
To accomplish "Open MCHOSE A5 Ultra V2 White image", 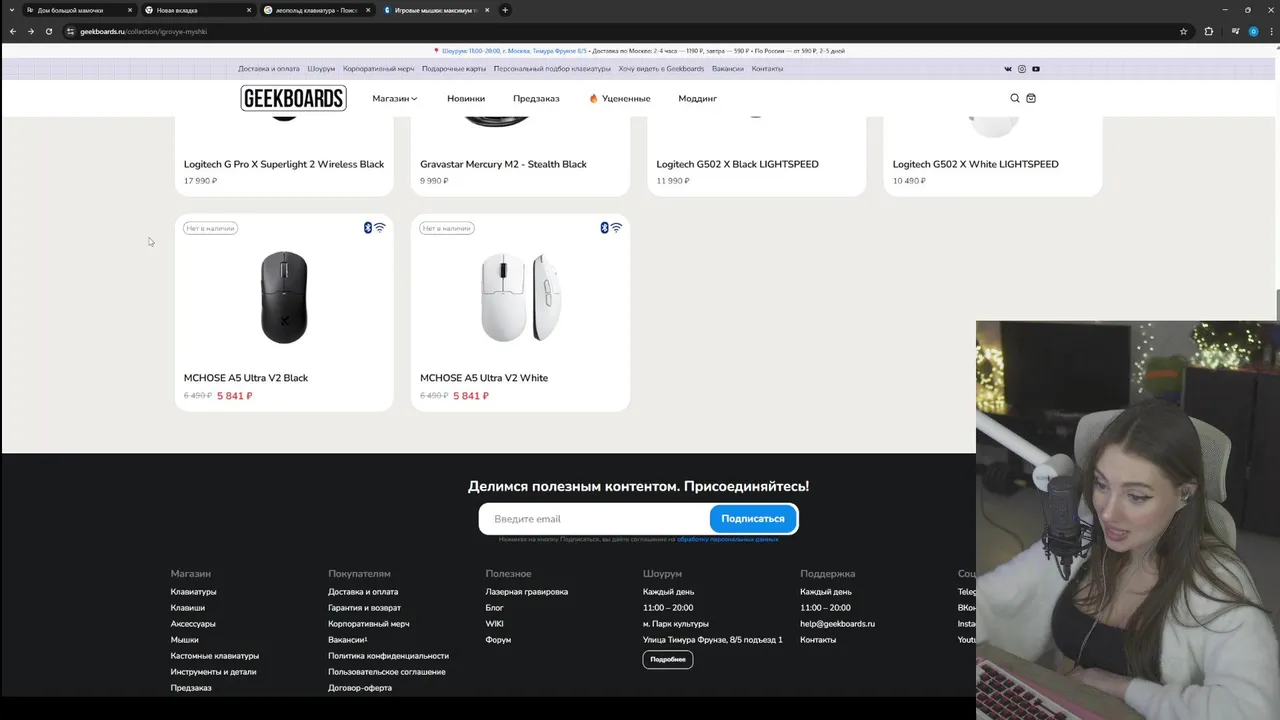I will pos(520,297).
